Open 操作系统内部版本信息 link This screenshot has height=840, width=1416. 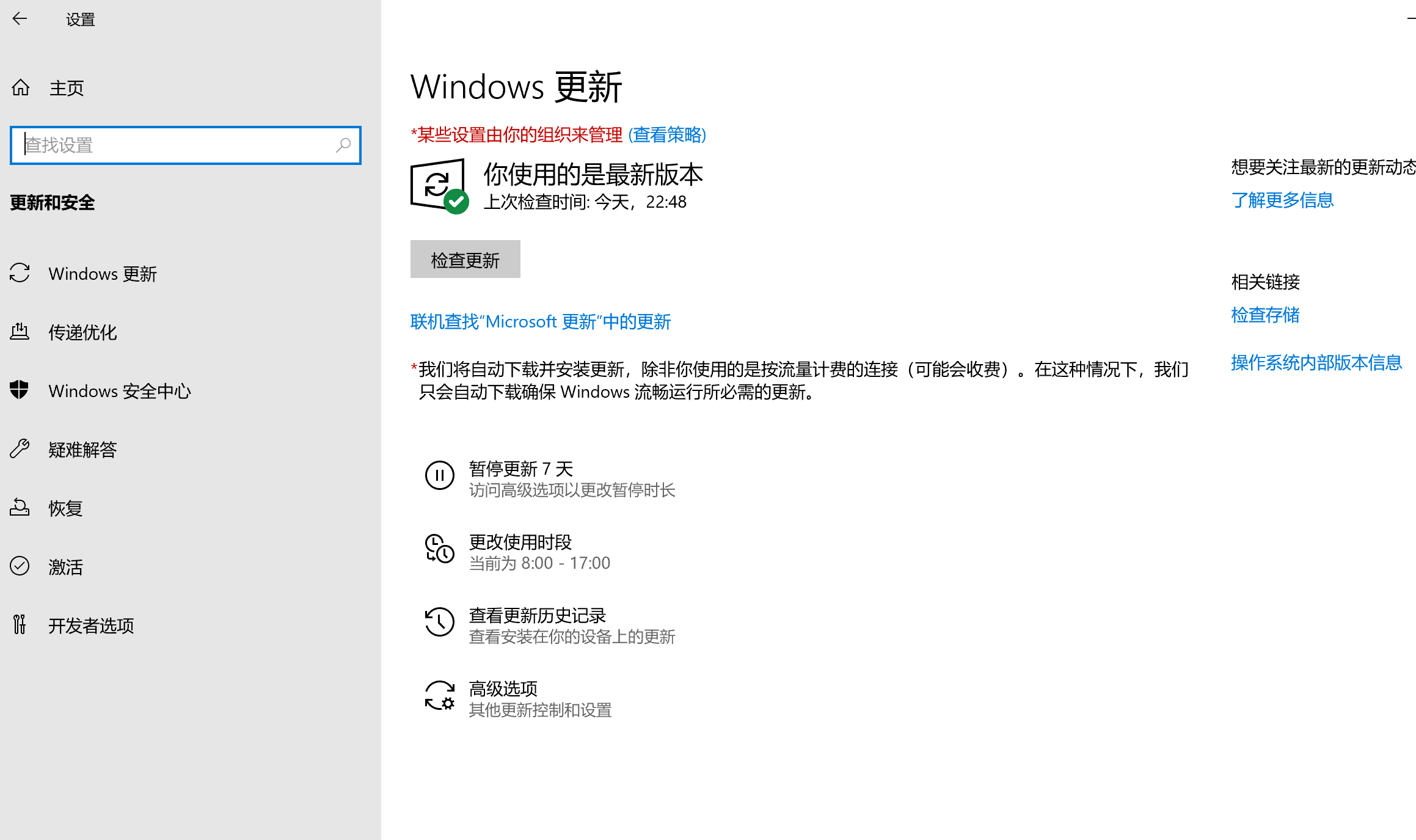click(1316, 363)
